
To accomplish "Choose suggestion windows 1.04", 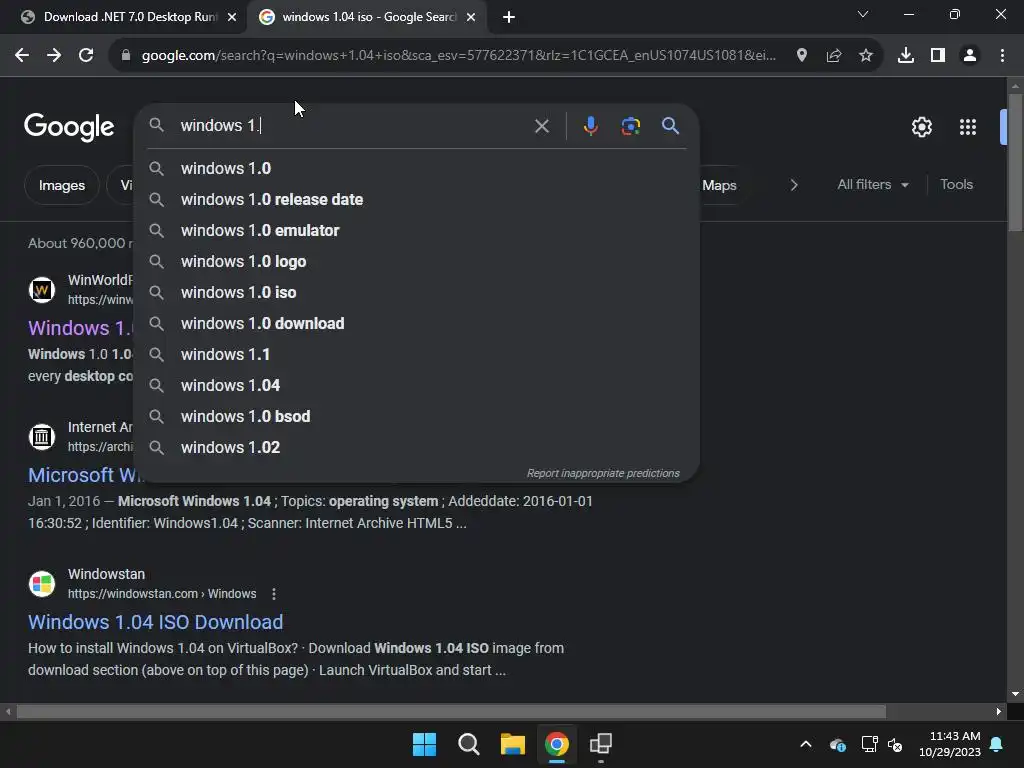I will point(417,385).
